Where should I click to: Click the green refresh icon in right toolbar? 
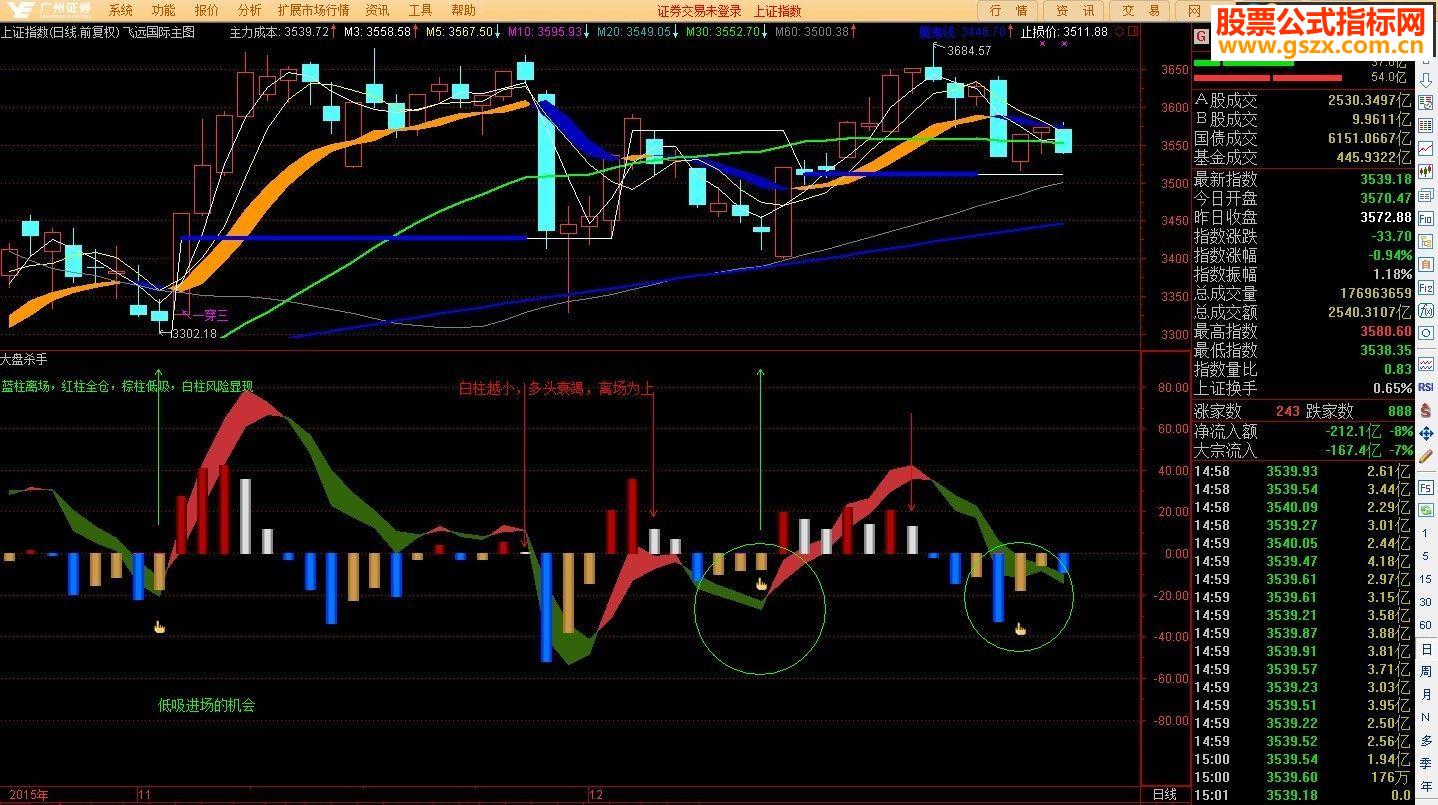[x=1426, y=510]
